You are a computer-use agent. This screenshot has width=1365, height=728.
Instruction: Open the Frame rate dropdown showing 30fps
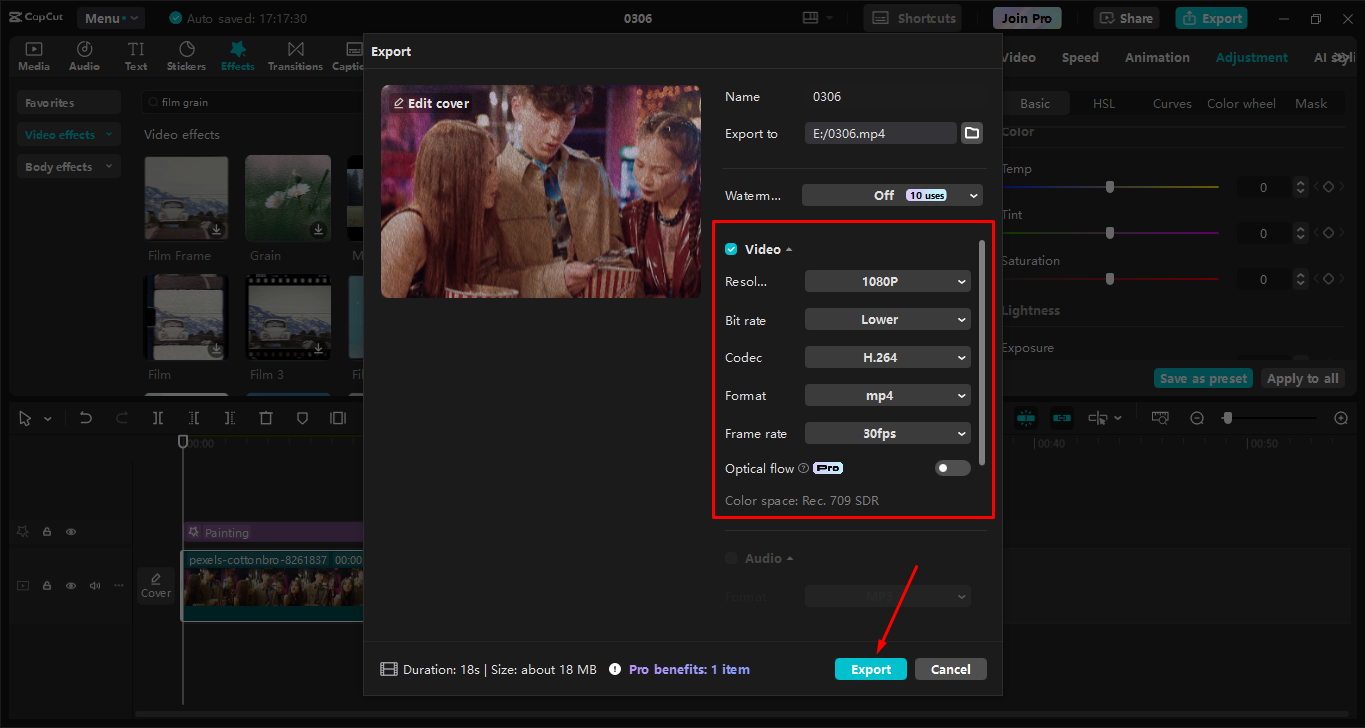[x=887, y=433]
